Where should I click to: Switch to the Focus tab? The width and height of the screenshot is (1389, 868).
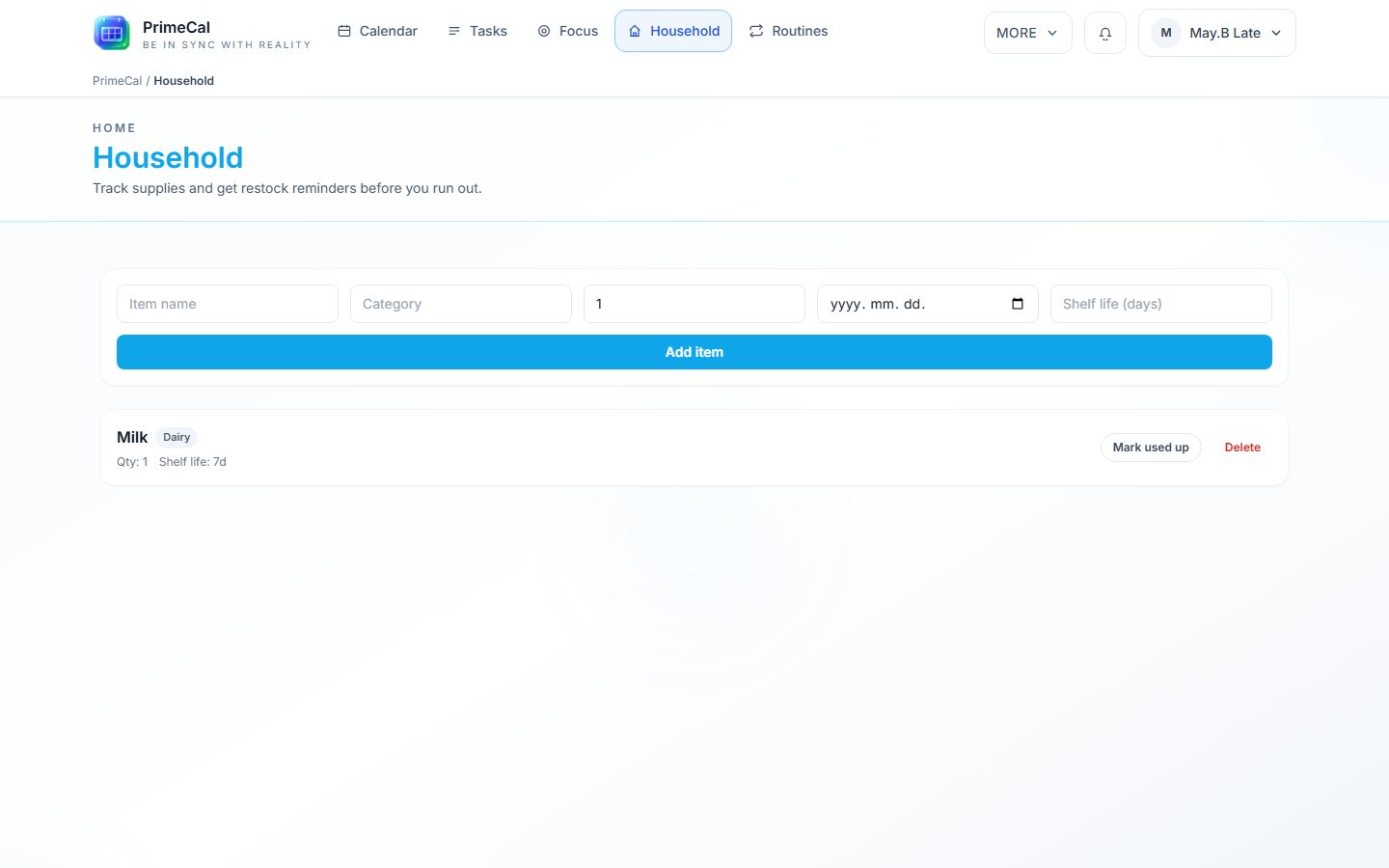pos(568,31)
